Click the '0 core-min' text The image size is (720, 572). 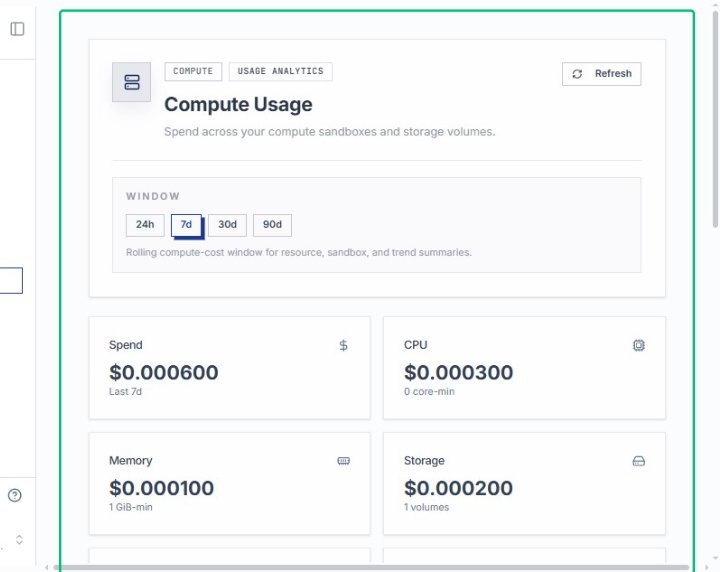click(x=429, y=392)
